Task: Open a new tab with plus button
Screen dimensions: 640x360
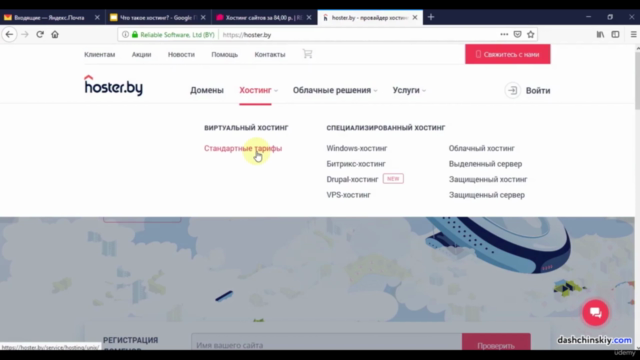Action: [x=431, y=17]
